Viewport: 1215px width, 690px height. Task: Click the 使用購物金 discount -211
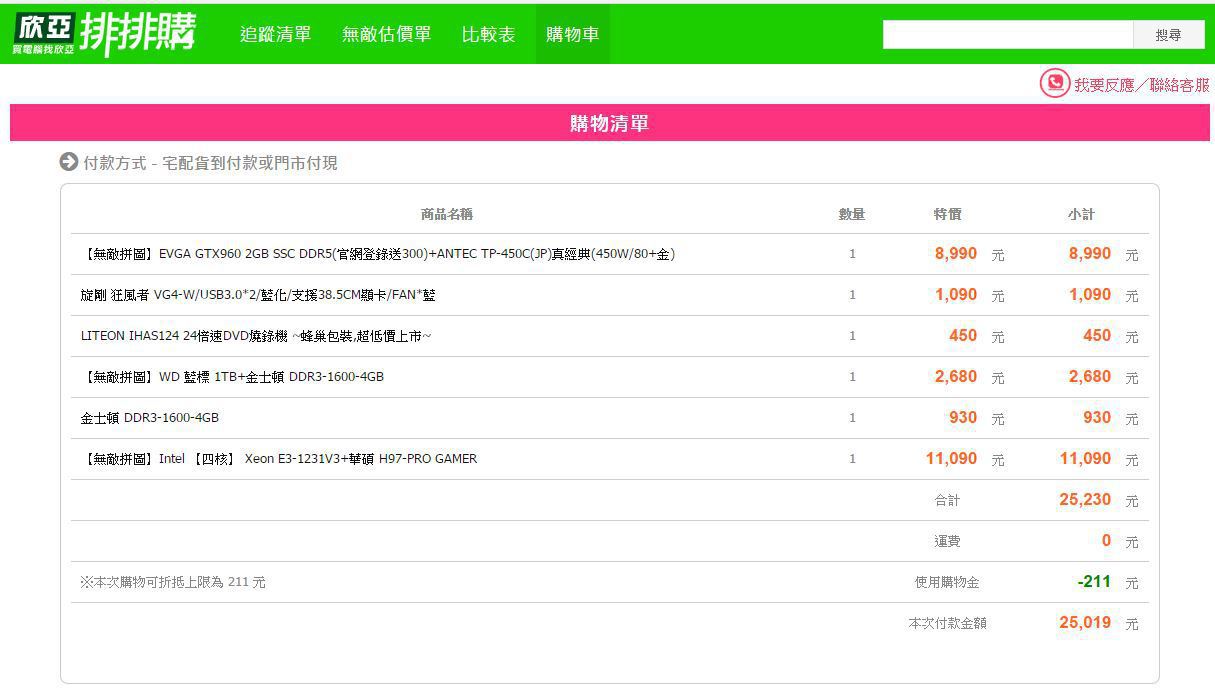tap(1094, 581)
